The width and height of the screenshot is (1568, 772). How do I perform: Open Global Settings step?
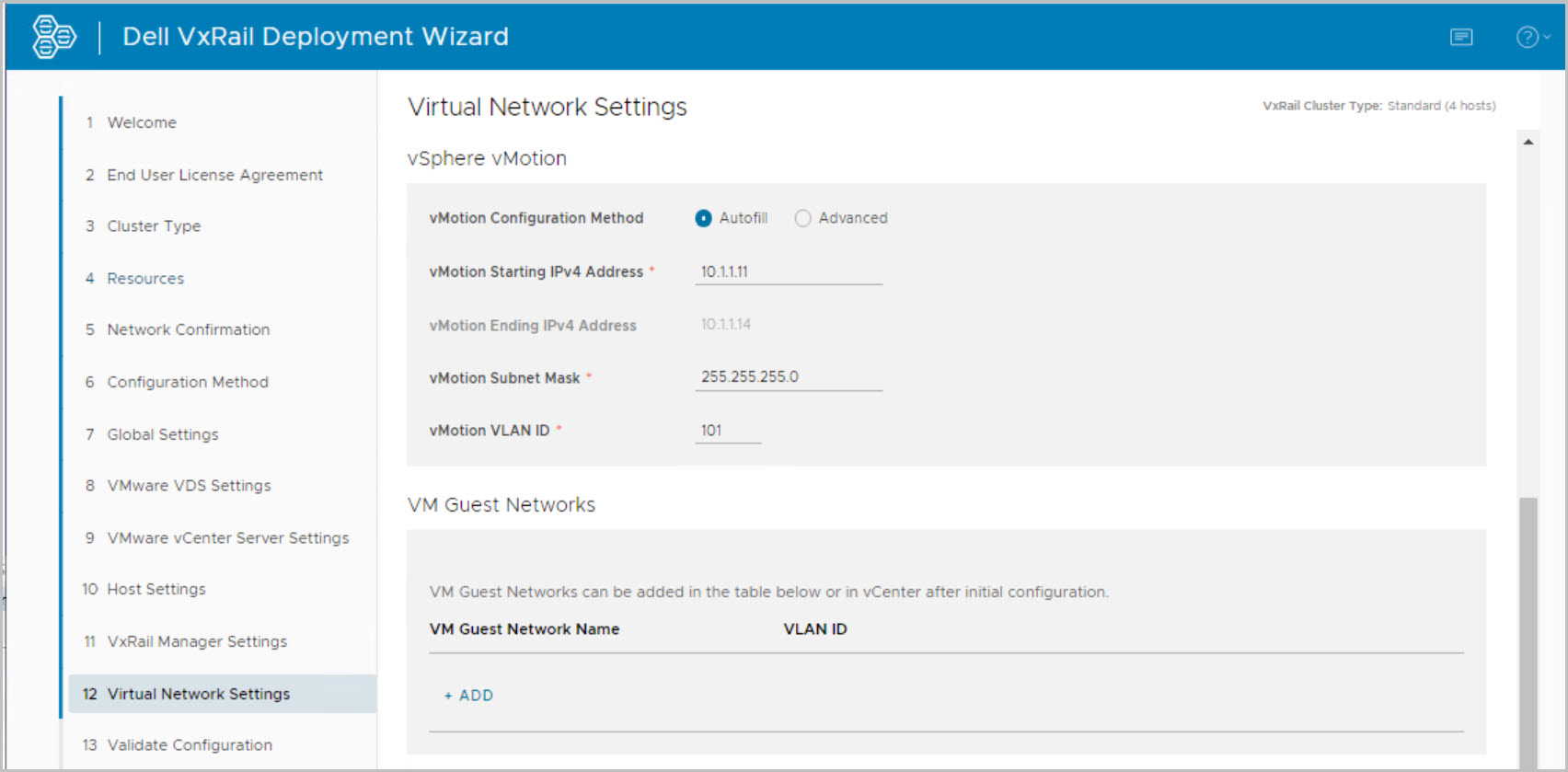point(163,434)
